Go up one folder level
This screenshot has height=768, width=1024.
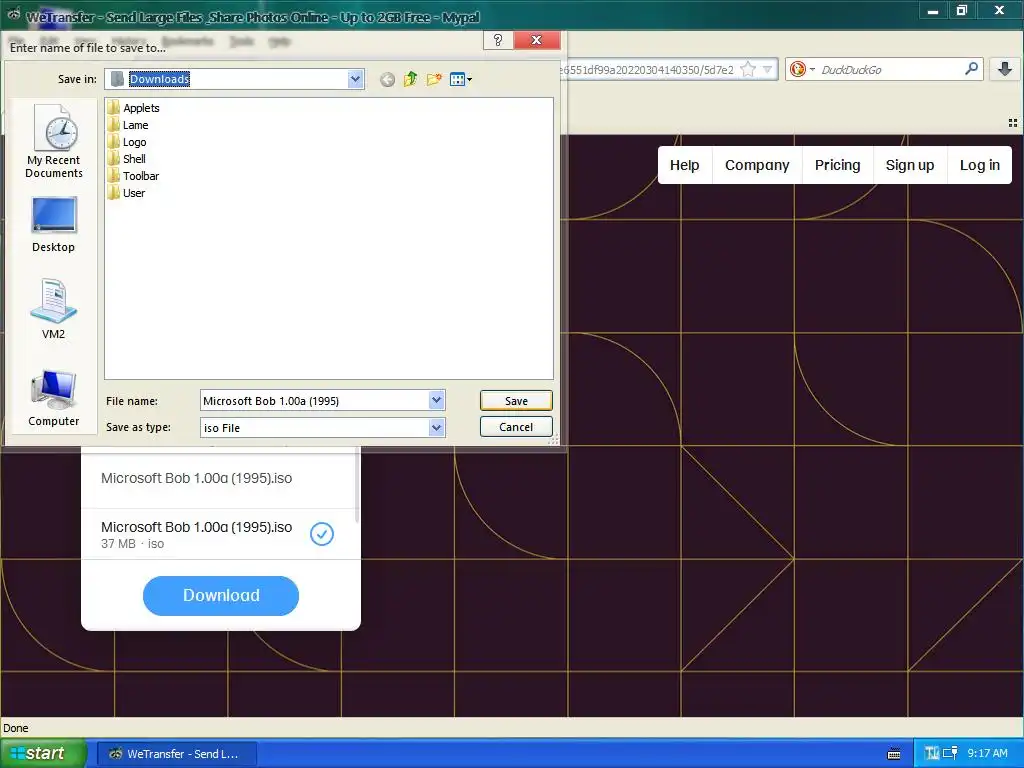pyautogui.click(x=410, y=80)
